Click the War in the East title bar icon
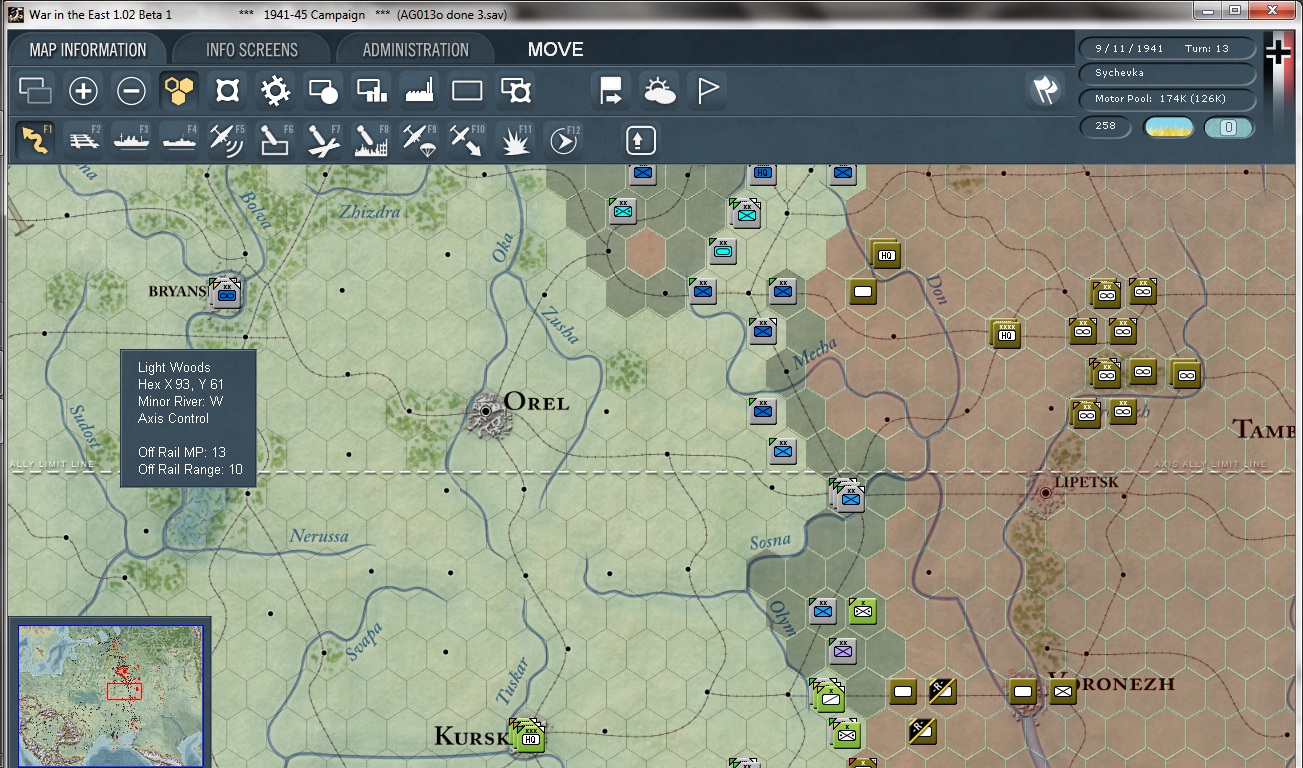Image resolution: width=1303 pixels, height=768 pixels. tap(15, 14)
